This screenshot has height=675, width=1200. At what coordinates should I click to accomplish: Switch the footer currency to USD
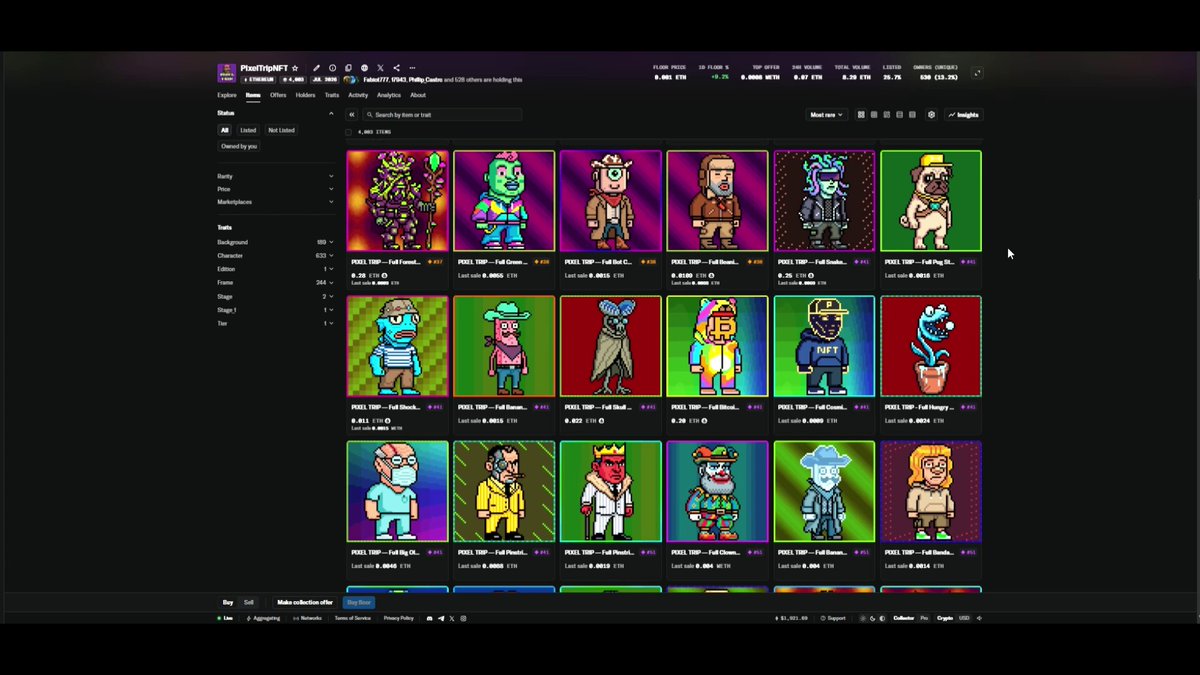click(964, 618)
